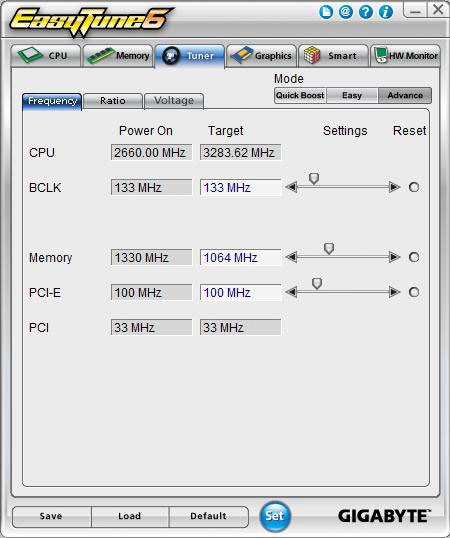The height and width of the screenshot is (538, 450).
Task: Click the PCI-E slider handle
Action: click(x=317, y=284)
